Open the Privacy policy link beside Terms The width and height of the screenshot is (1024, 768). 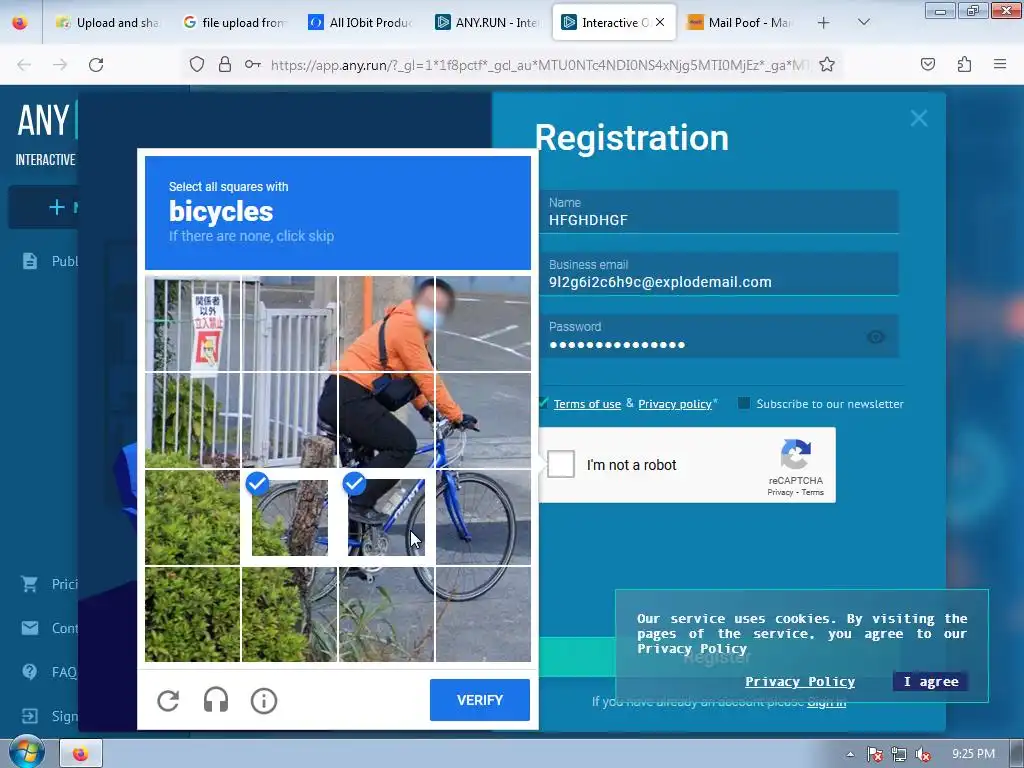coord(675,404)
